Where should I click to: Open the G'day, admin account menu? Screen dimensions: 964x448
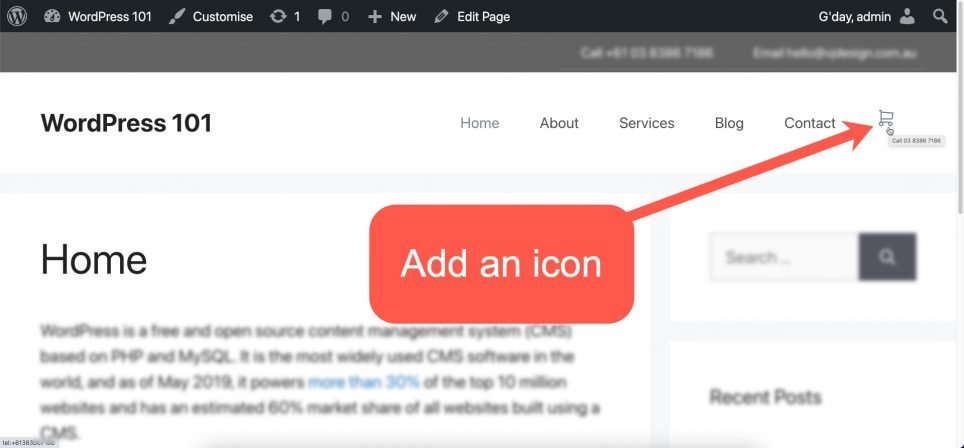(x=867, y=17)
